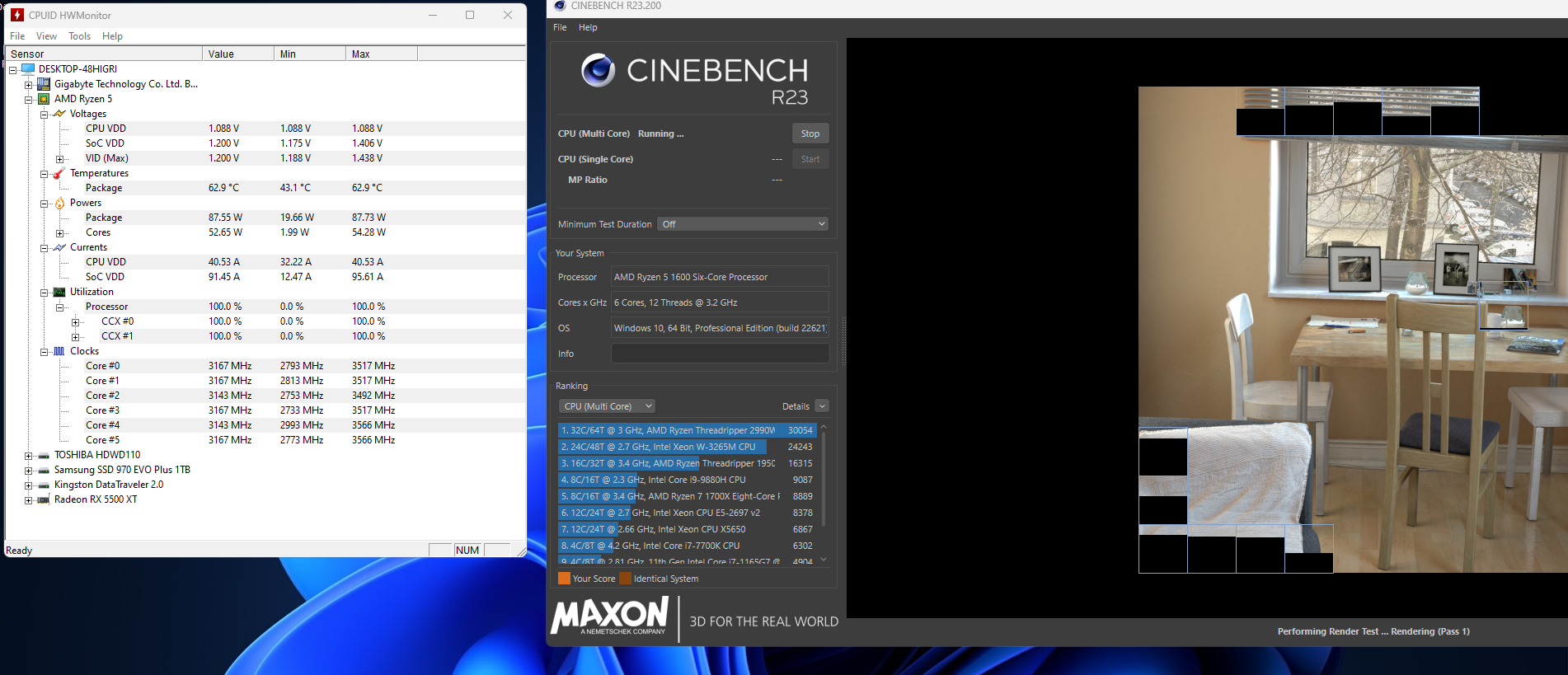This screenshot has width=1568, height=675.
Task: Expand the Radeon RX 5500 XT node
Action: [29, 500]
